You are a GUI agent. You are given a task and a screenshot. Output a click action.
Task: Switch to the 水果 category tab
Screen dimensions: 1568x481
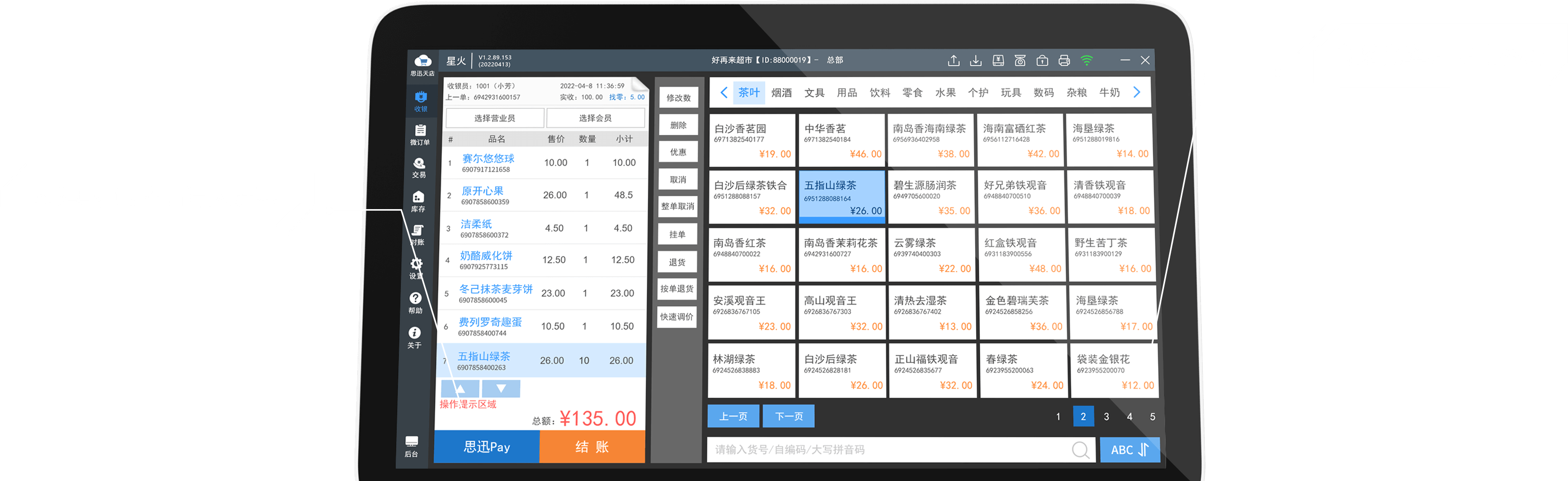[x=945, y=93]
